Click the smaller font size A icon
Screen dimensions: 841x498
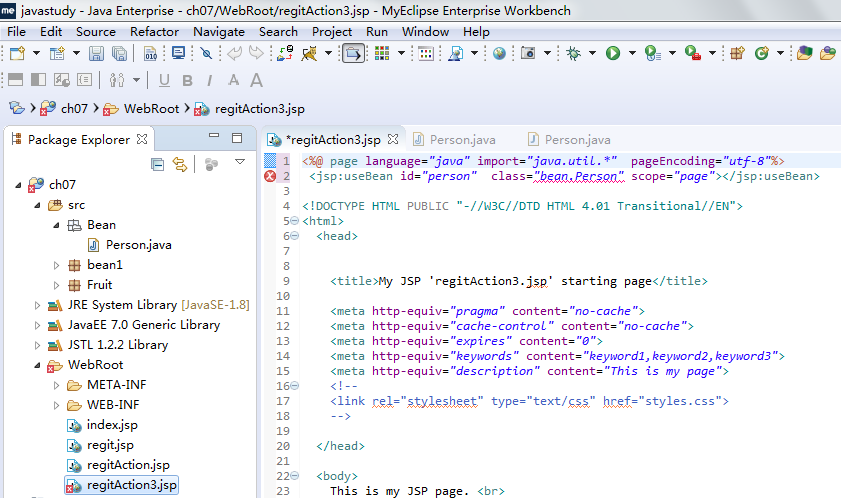coord(233,80)
